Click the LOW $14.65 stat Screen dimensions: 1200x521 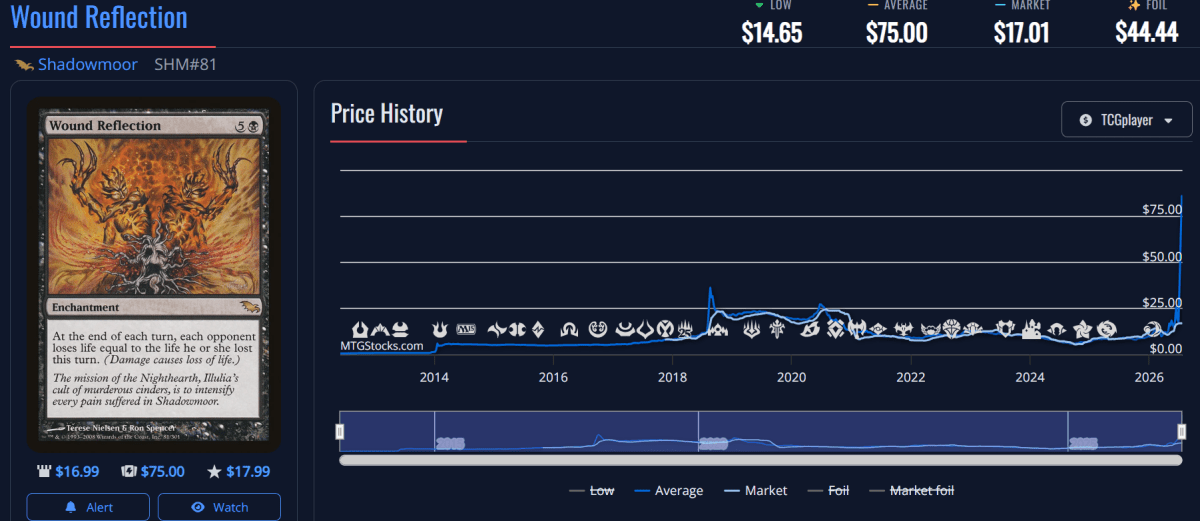point(772,24)
